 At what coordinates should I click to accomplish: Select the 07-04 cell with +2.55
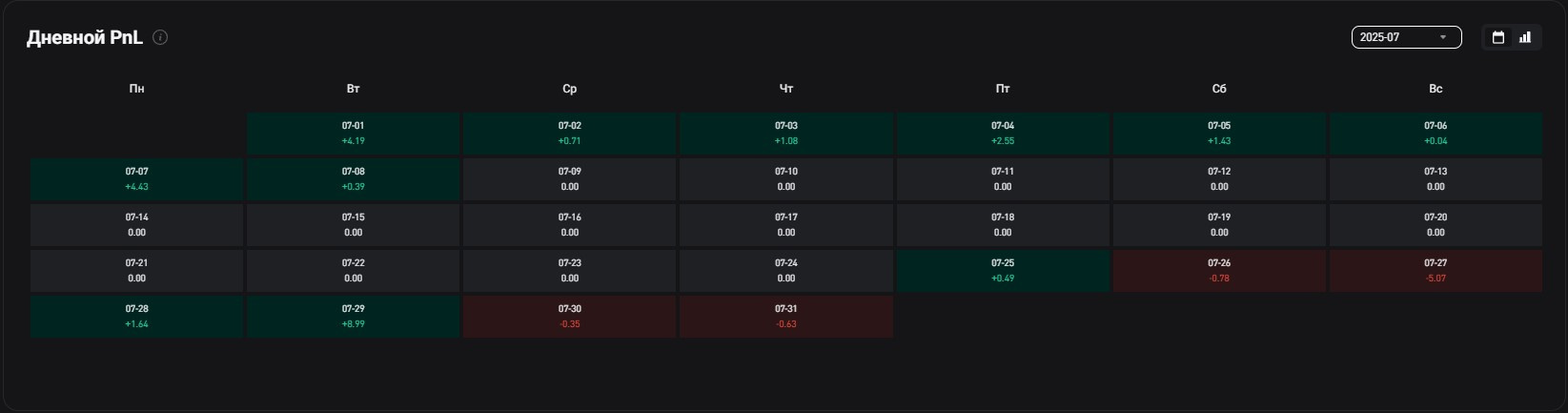pyautogui.click(x=1003, y=134)
